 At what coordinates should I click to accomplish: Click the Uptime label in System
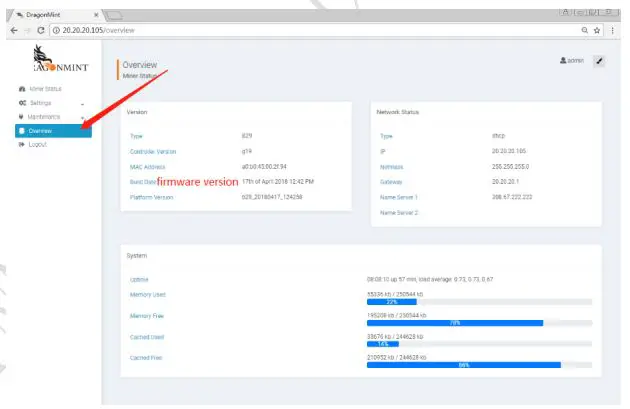click(139, 280)
